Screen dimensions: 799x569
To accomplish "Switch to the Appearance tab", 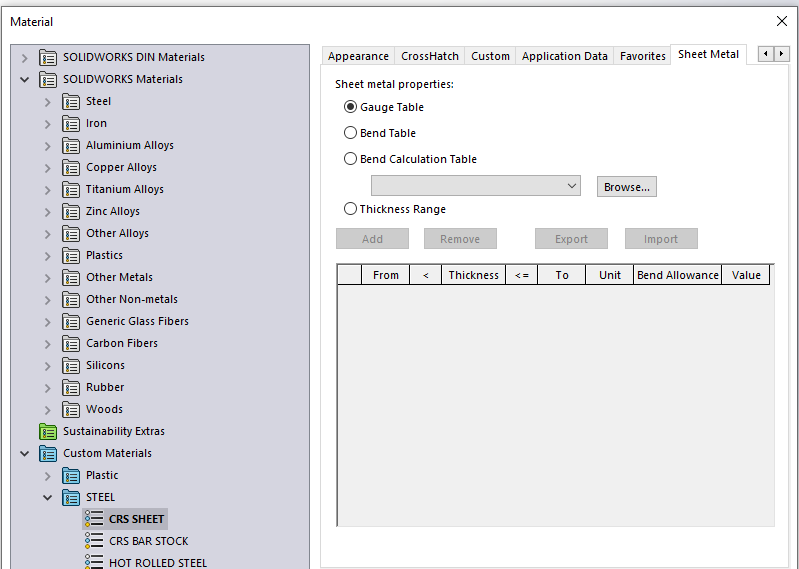I will 358,56.
